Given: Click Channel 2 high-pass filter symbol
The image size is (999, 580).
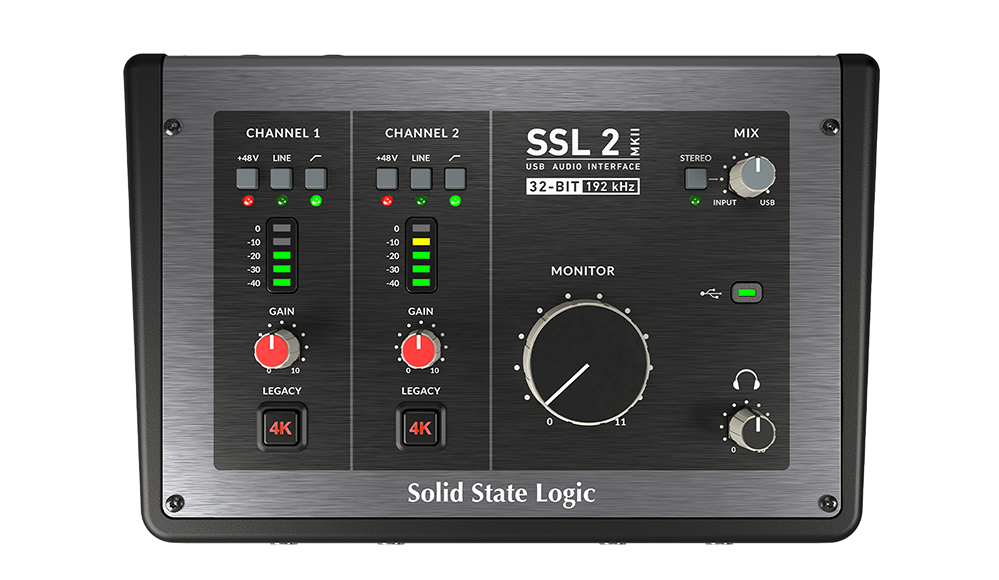Looking at the screenshot, I should [x=454, y=157].
